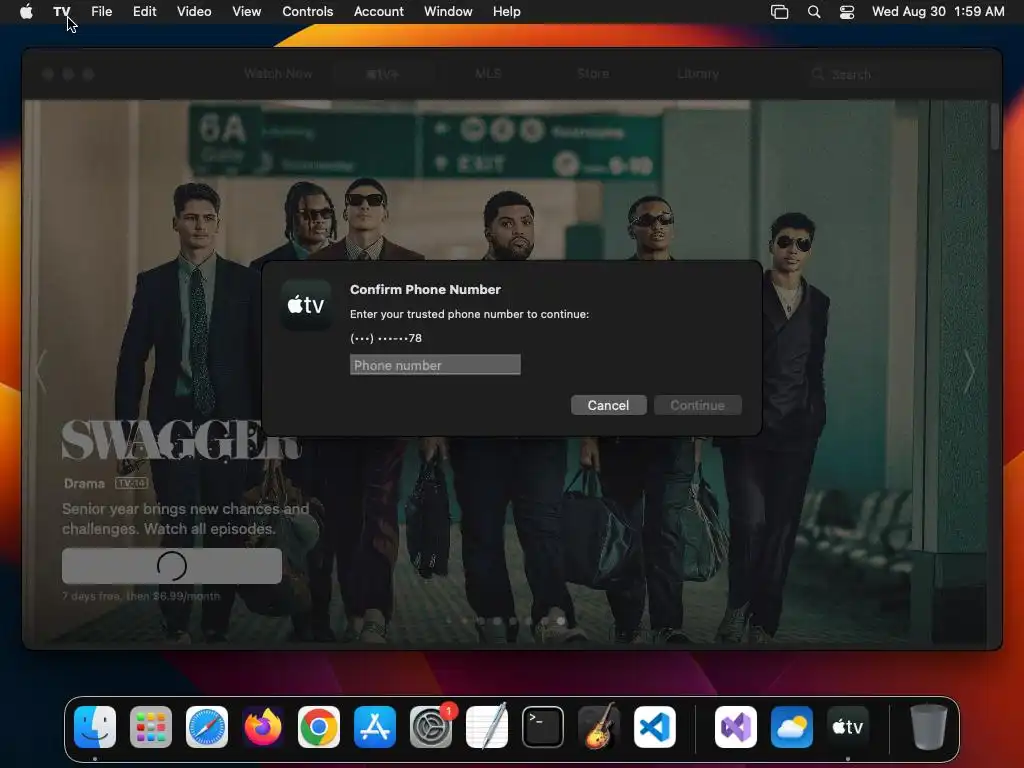Open App Store from the Dock
Viewport: 1024px width, 768px height.
coord(375,727)
